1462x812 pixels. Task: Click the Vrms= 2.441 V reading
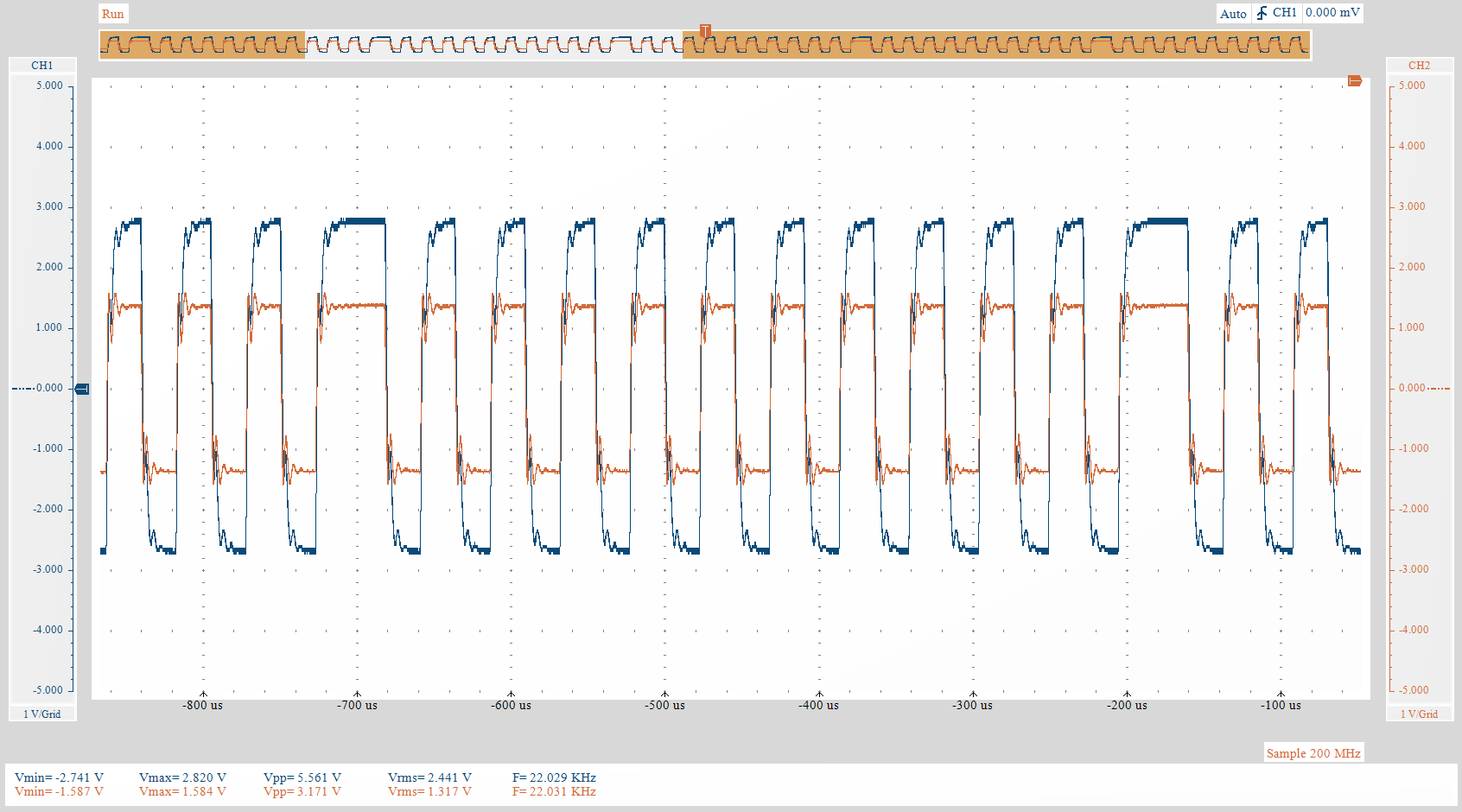pyautogui.click(x=429, y=777)
